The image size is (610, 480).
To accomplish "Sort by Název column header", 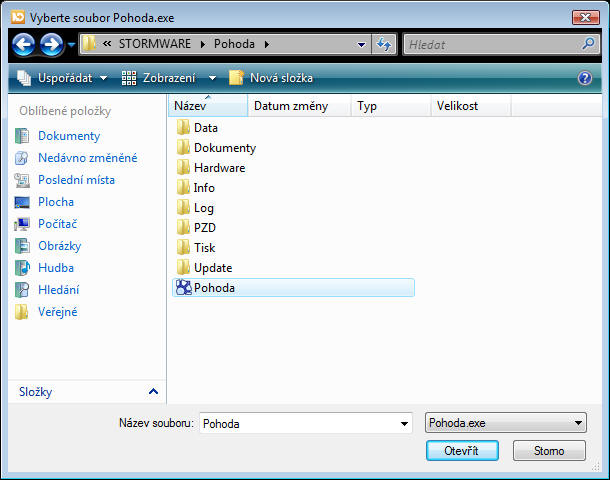I will (208, 106).
